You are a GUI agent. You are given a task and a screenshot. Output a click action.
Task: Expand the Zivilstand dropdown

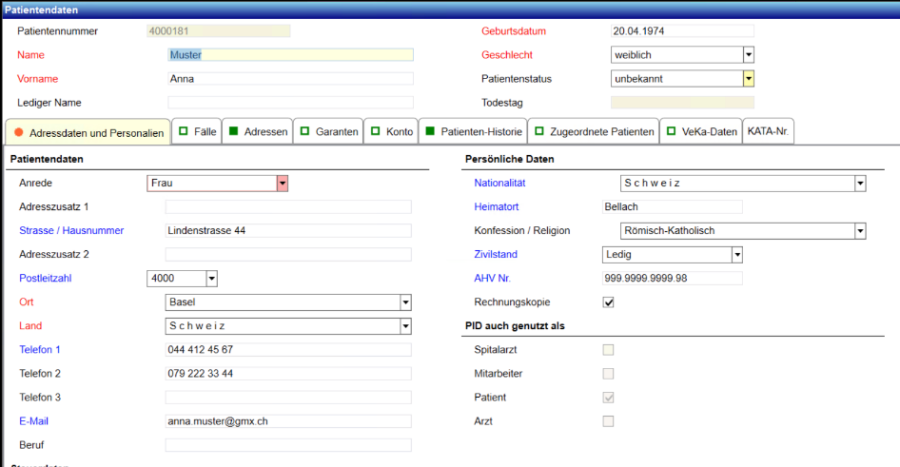point(737,255)
